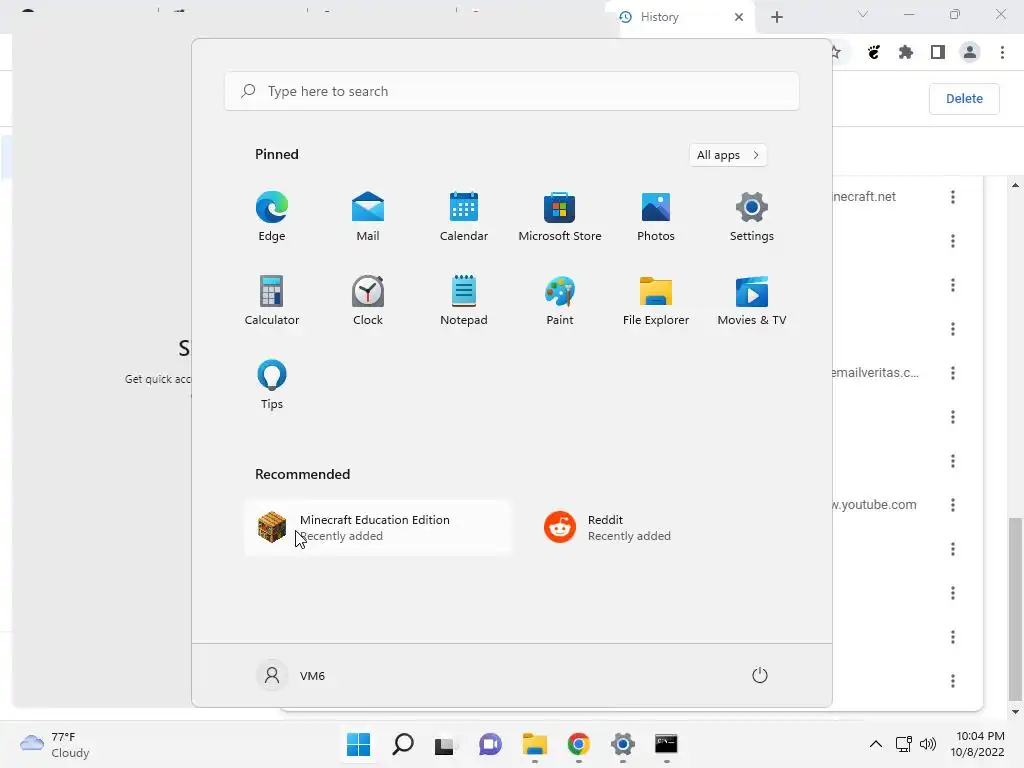Launch Movies & TV app
Viewport: 1024px width, 768px height.
point(752,300)
